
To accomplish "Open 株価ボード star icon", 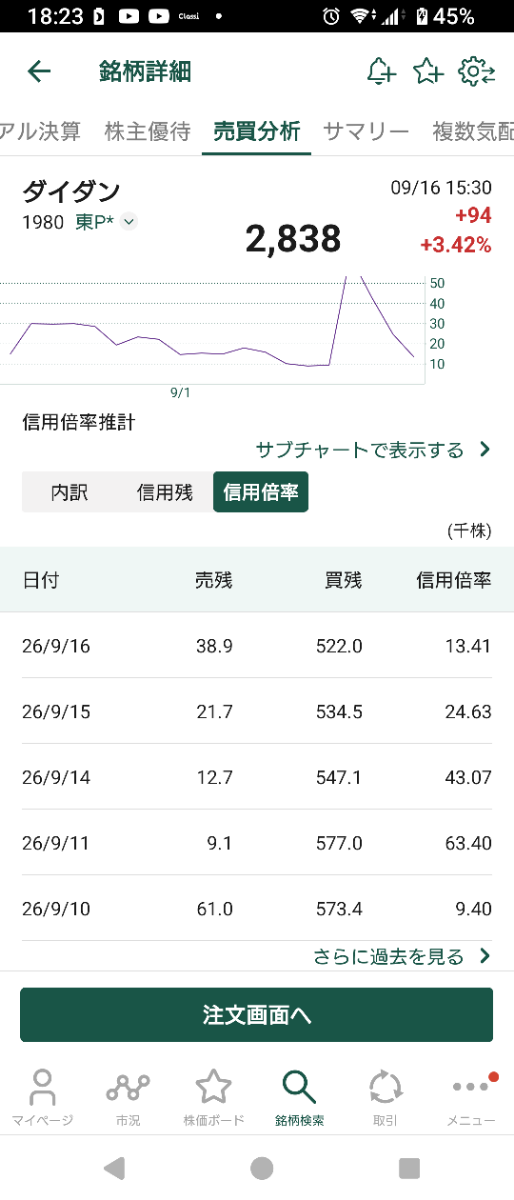I will coord(214,1098).
